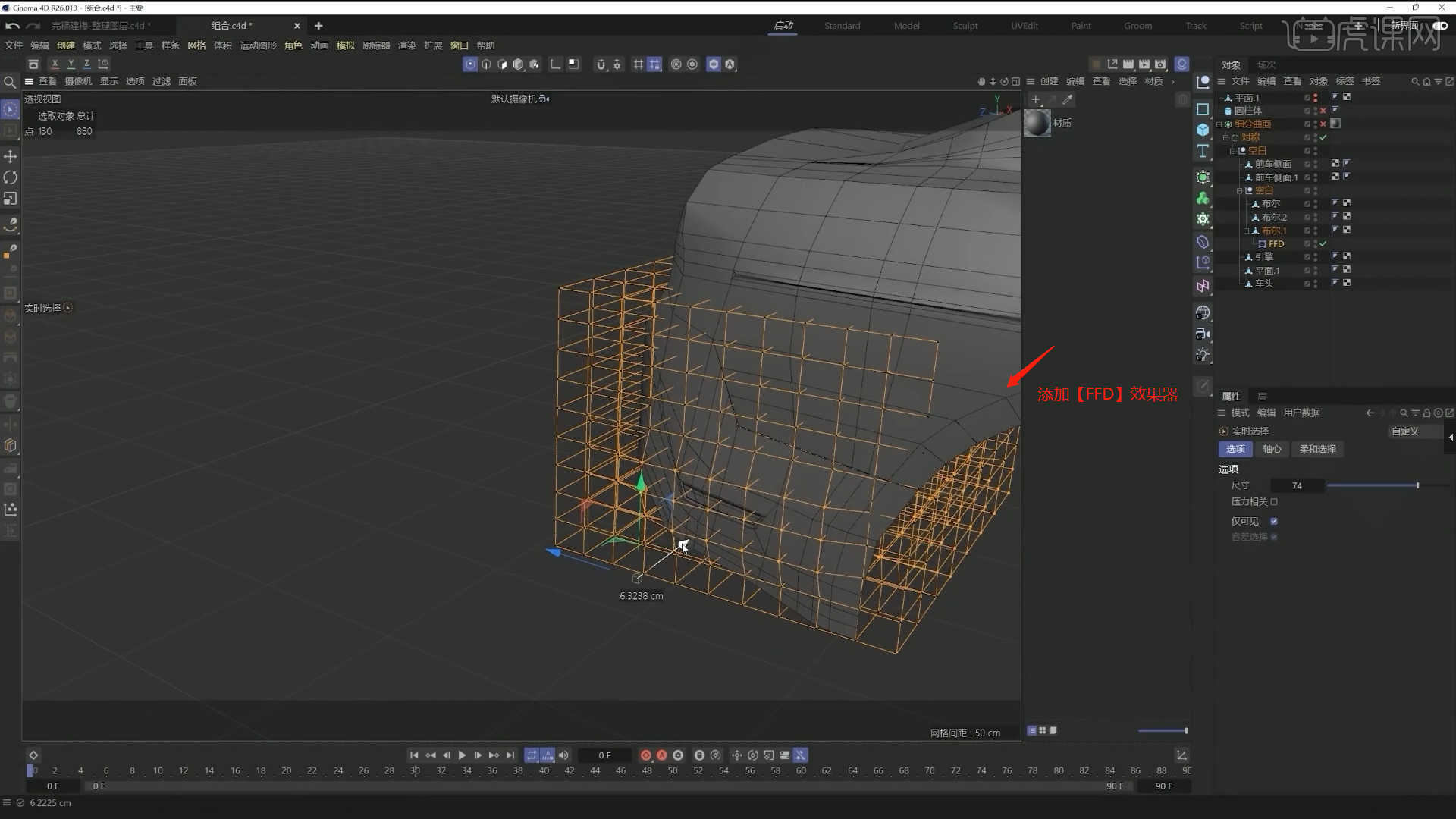Click the 柔和选择 tab button
Image resolution: width=1456 pixels, height=819 pixels.
(1317, 450)
